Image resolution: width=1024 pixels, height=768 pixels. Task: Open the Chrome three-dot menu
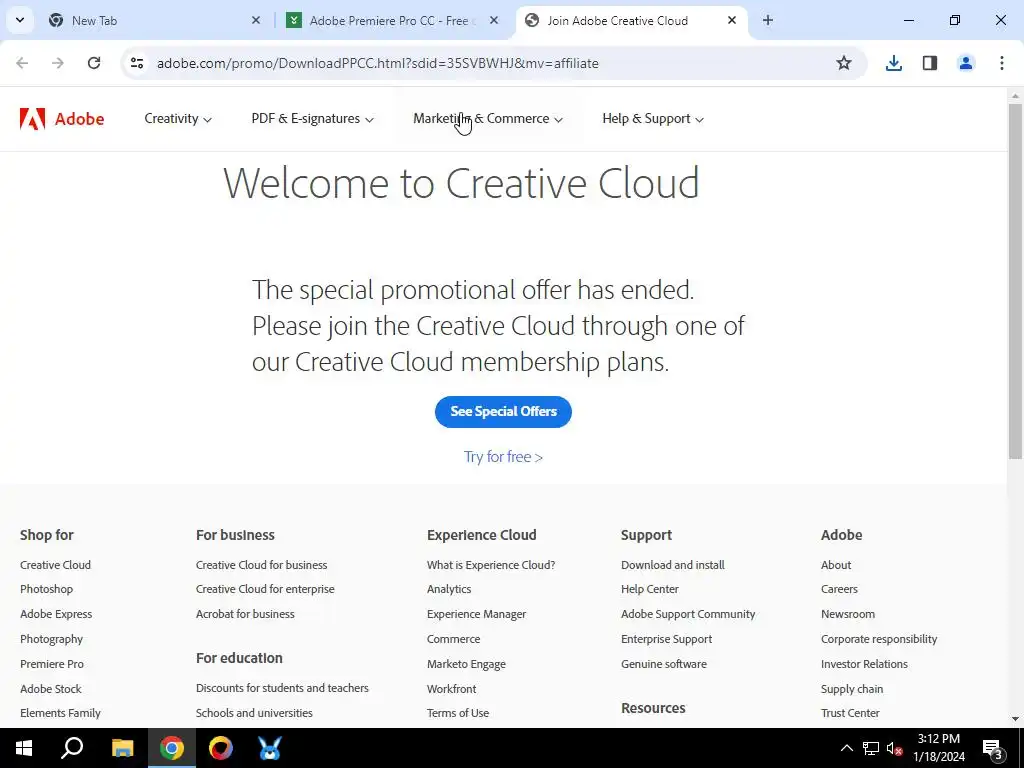coord(1002,63)
